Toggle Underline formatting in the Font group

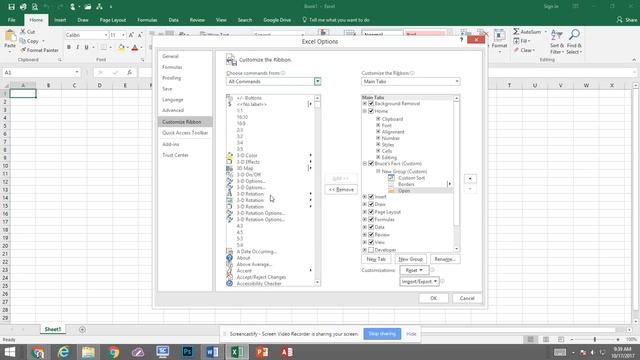86,48
